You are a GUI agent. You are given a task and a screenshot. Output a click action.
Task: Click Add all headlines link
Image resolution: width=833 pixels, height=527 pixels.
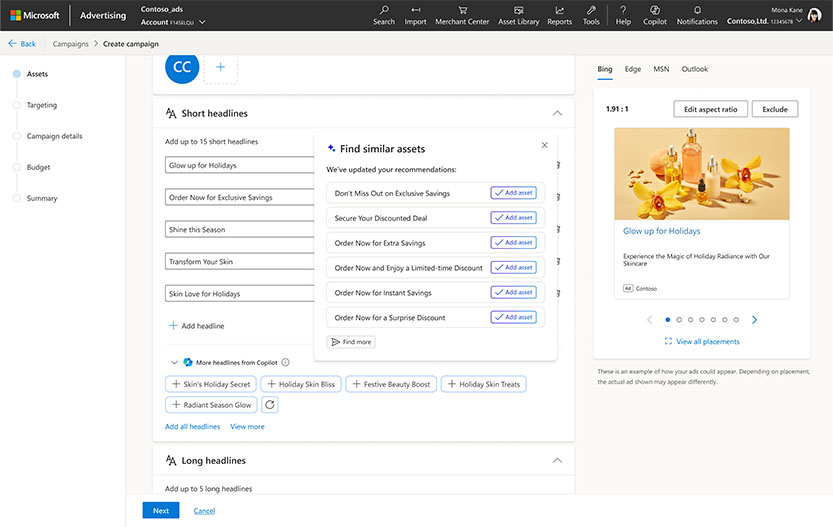(x=192, y=427)
